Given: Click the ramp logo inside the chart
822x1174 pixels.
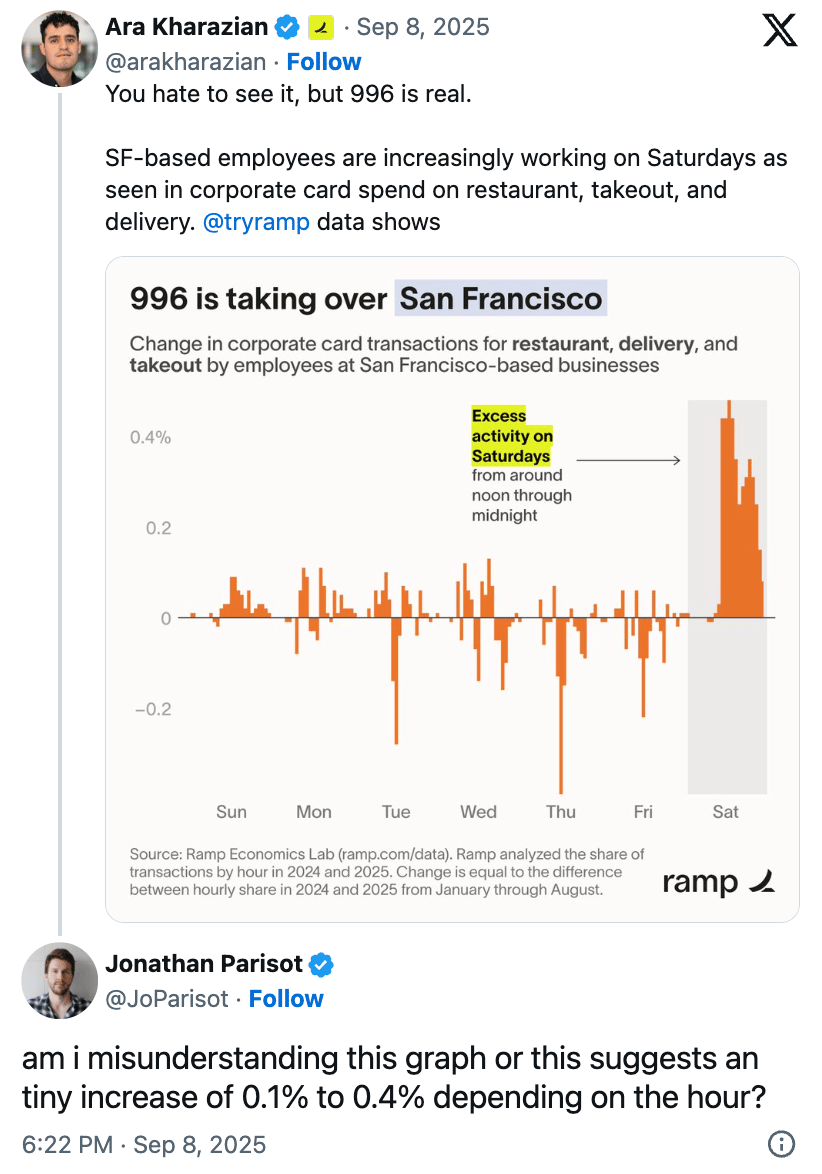Looking at the screenshot, I should (718, 881).
